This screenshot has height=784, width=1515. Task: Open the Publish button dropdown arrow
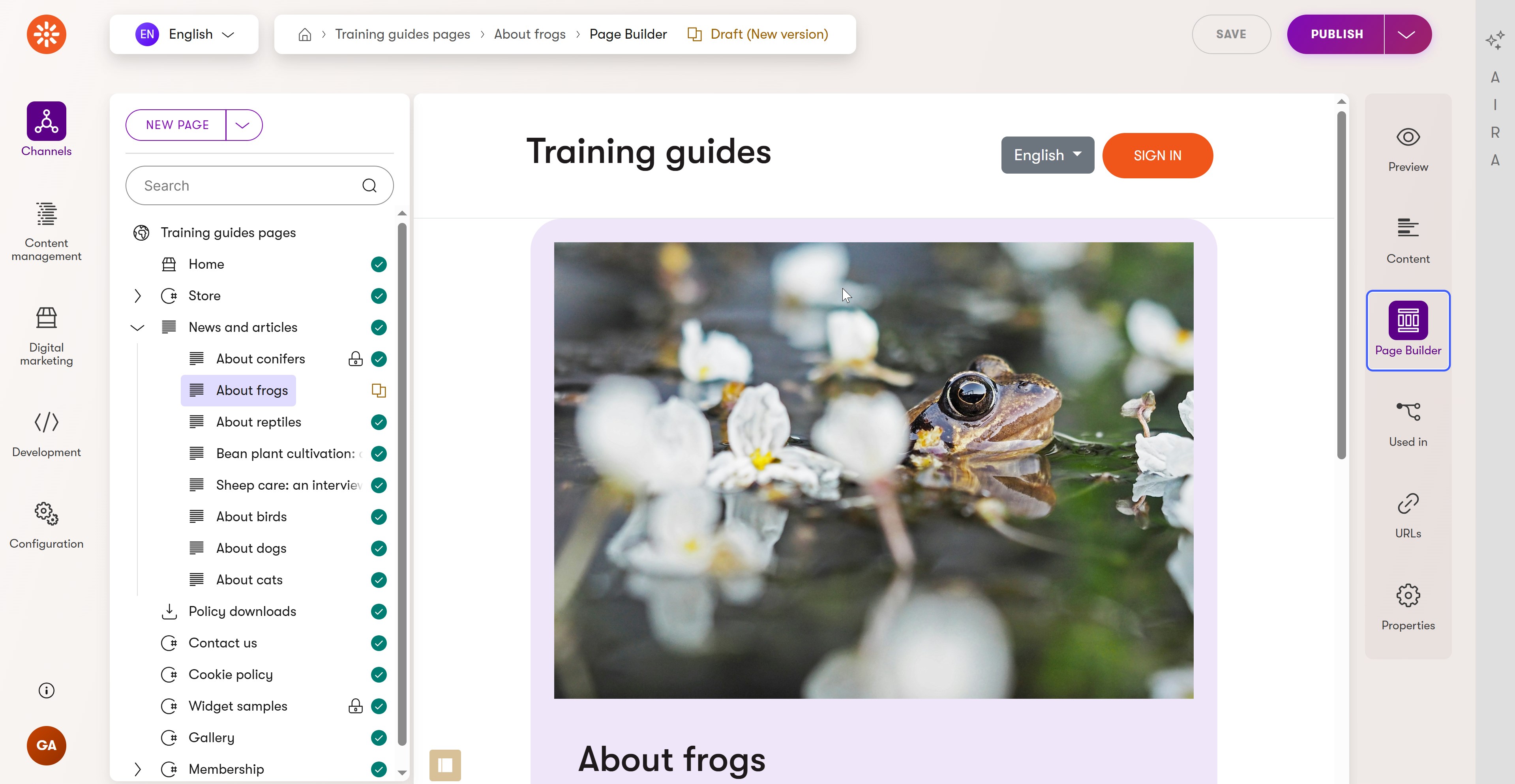[x=1407, y=35]
